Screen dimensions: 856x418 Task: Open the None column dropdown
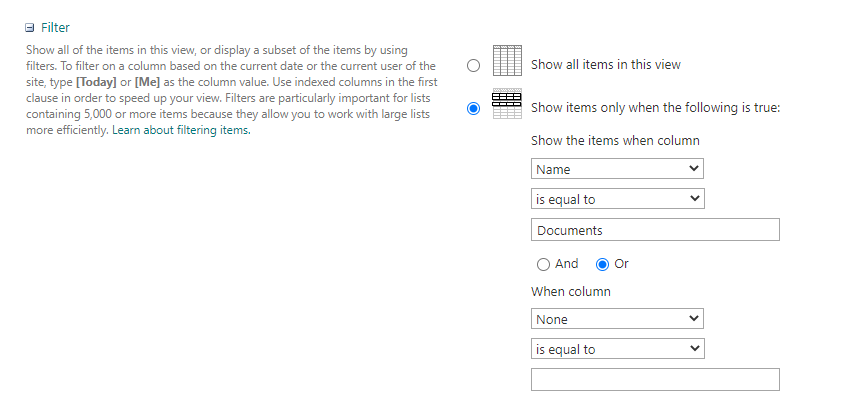click(x=618, y=319)
